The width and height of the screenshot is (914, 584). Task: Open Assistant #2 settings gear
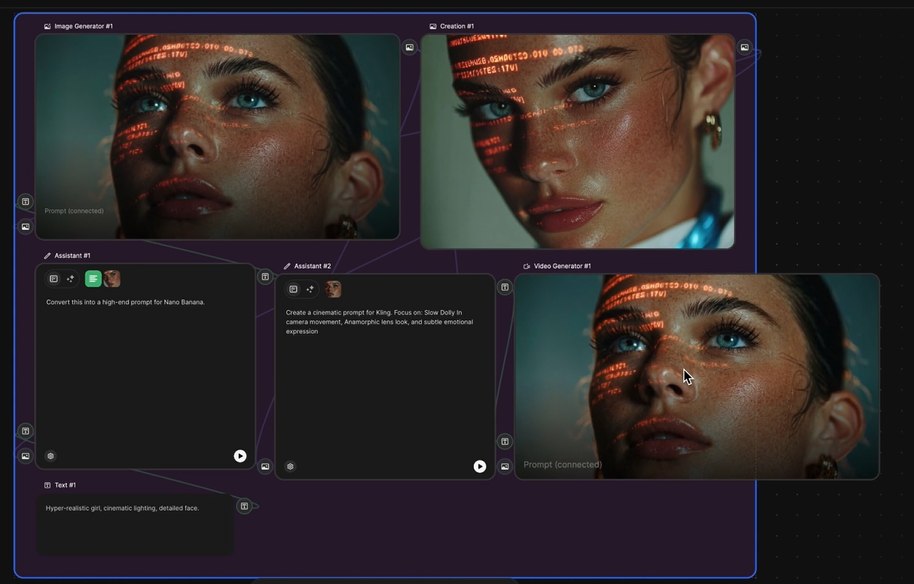pos(290,466)
